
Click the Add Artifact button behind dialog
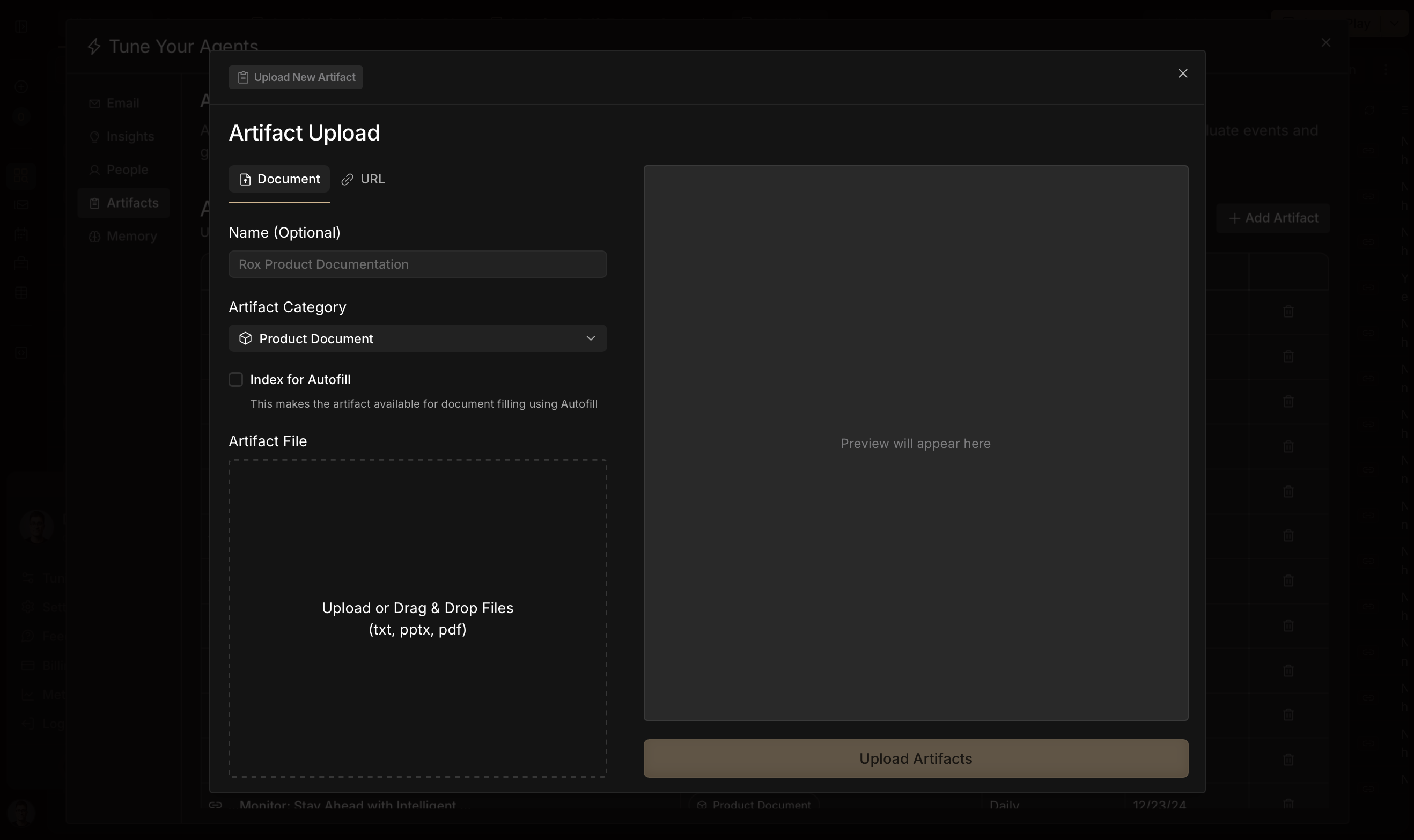pyautogui.click(x=1273, y=218)
